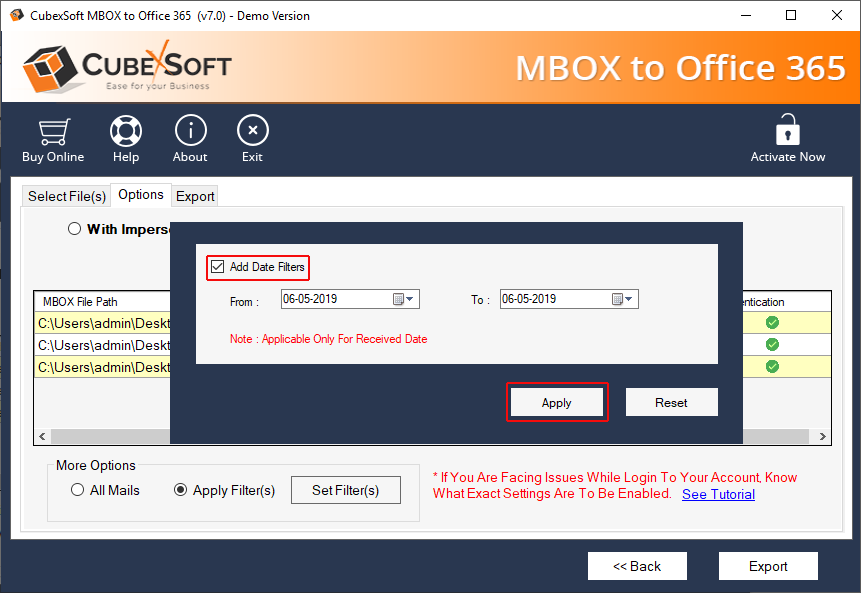Uncheck the Add Date Filters checkbox
Screen dimensions: 861x593
point(218,267)
